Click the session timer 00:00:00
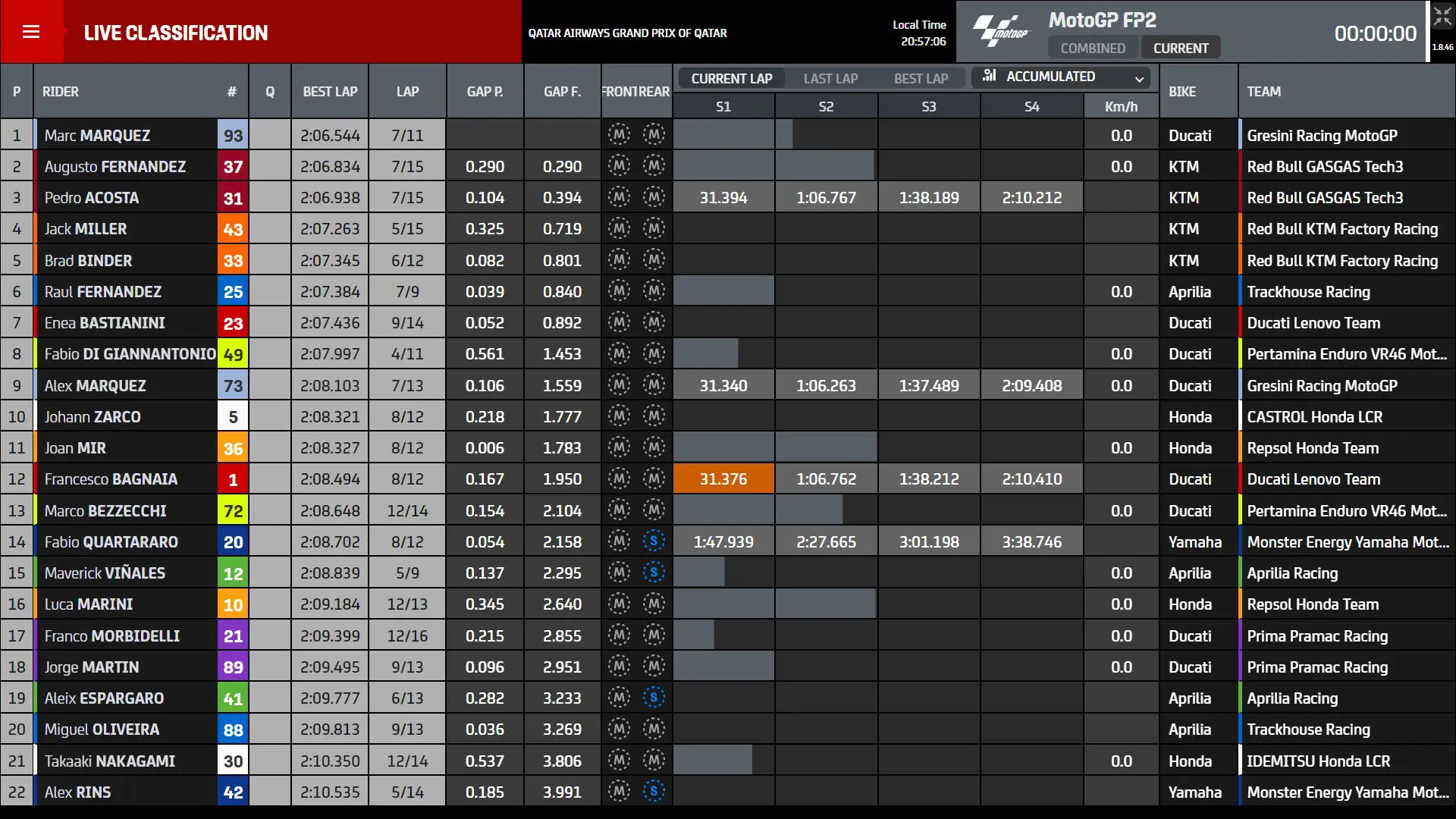 point(1375,33)
